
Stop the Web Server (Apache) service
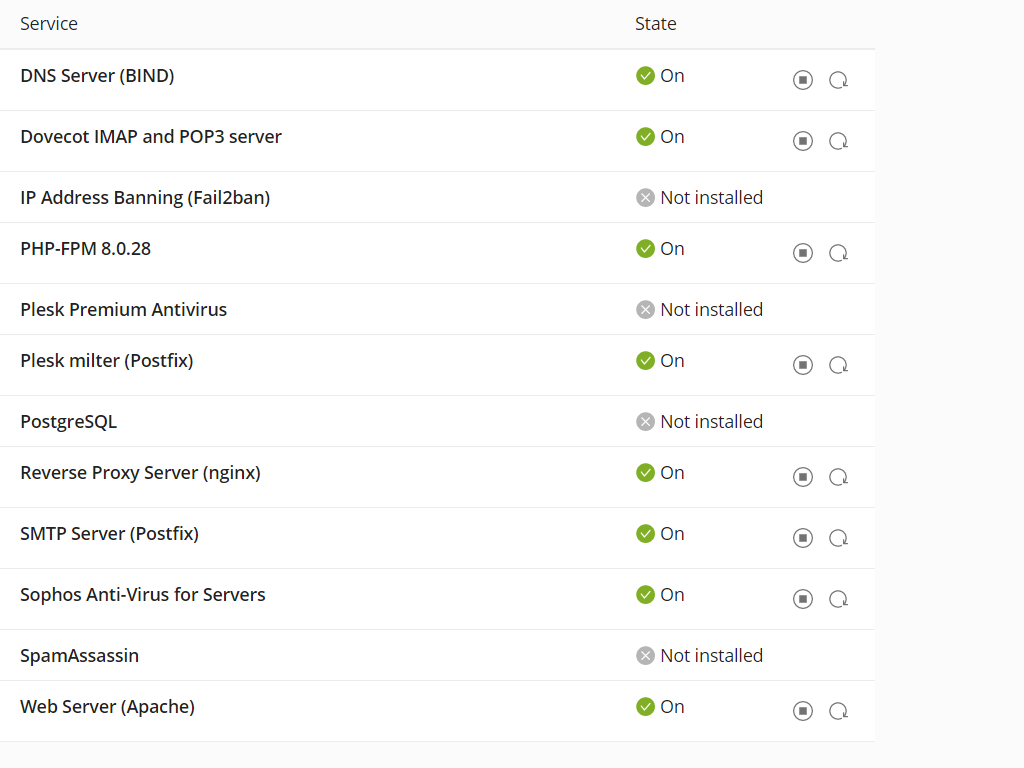coord(803,710)
